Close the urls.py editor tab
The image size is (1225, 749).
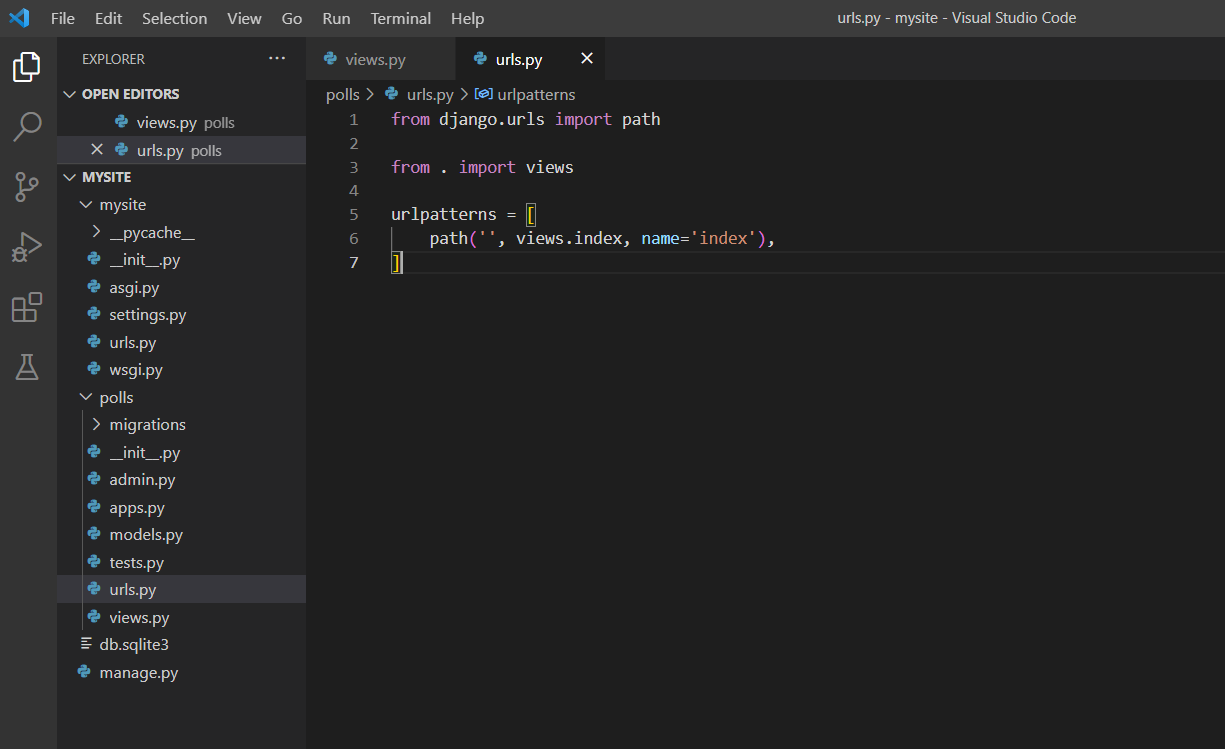(x=587, y=59)
